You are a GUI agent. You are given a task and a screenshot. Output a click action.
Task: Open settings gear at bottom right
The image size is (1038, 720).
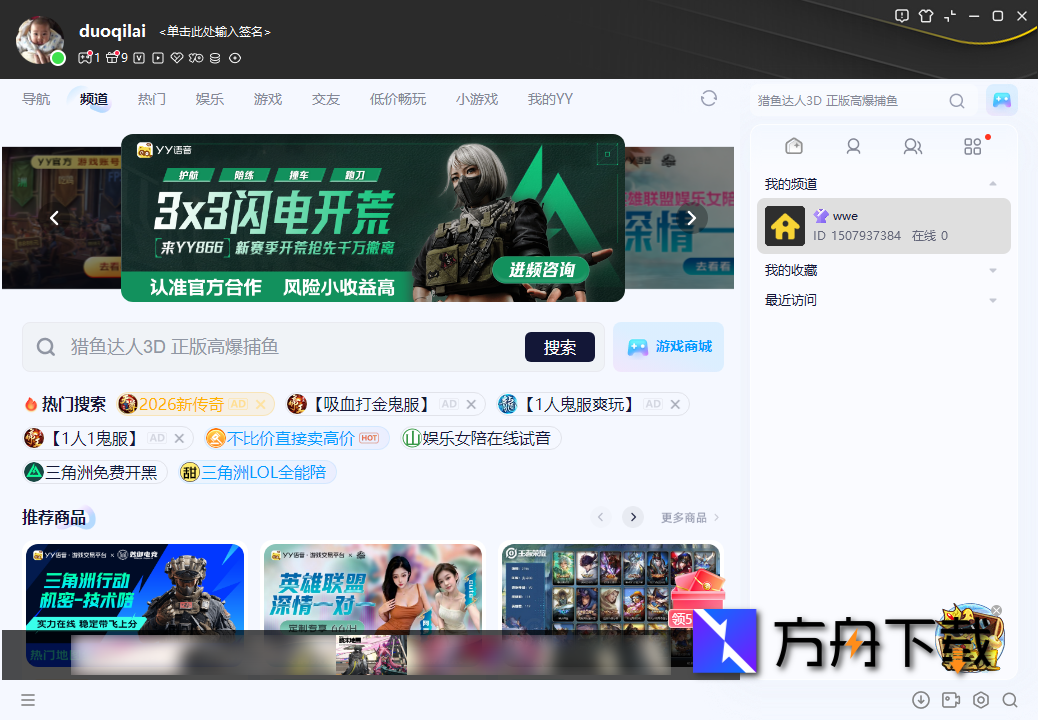pos(980,700)
